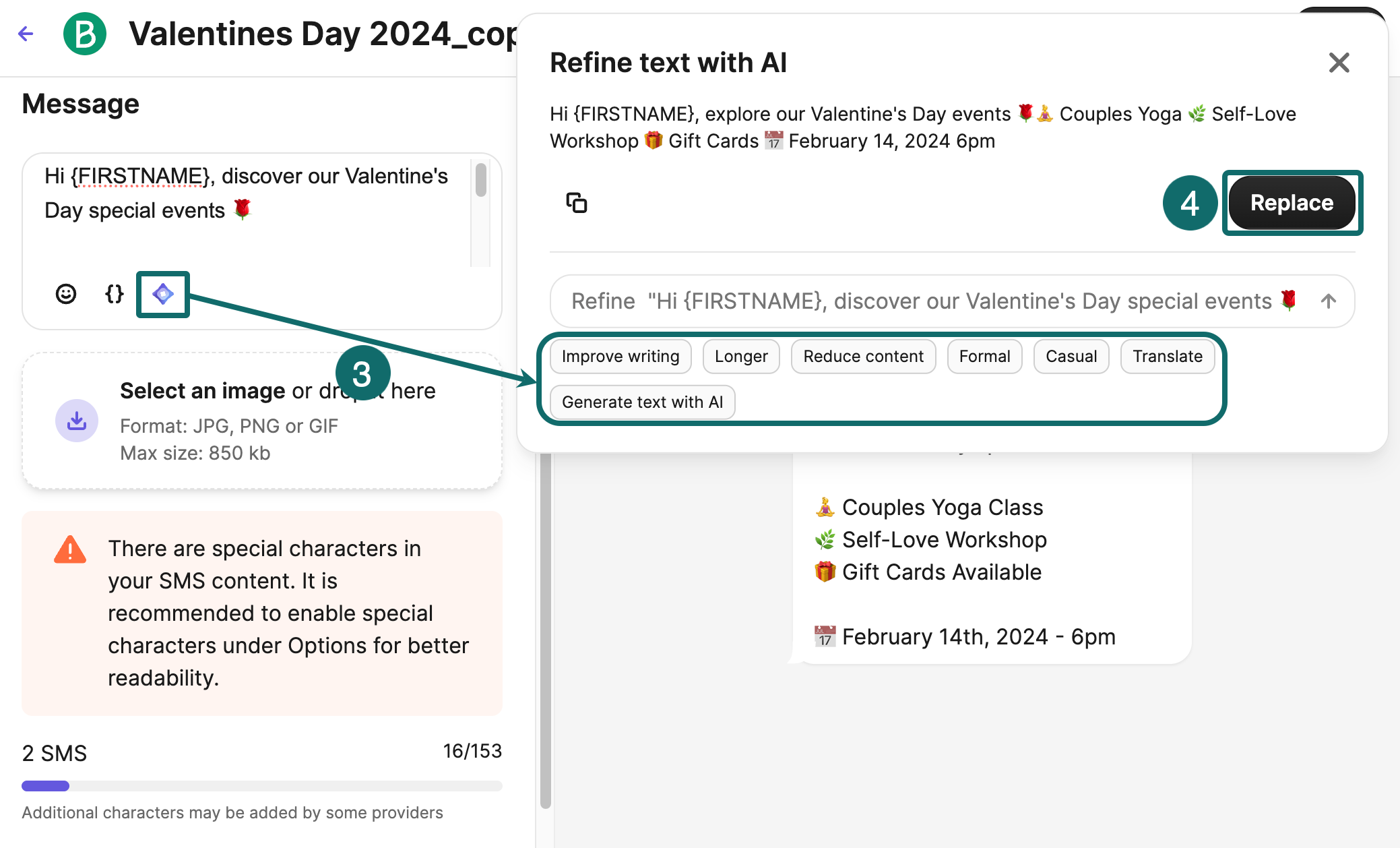Open the AI assistant diamond icon
The width and height of the screenshot is (1400, 848).
(x=163, y=294)
